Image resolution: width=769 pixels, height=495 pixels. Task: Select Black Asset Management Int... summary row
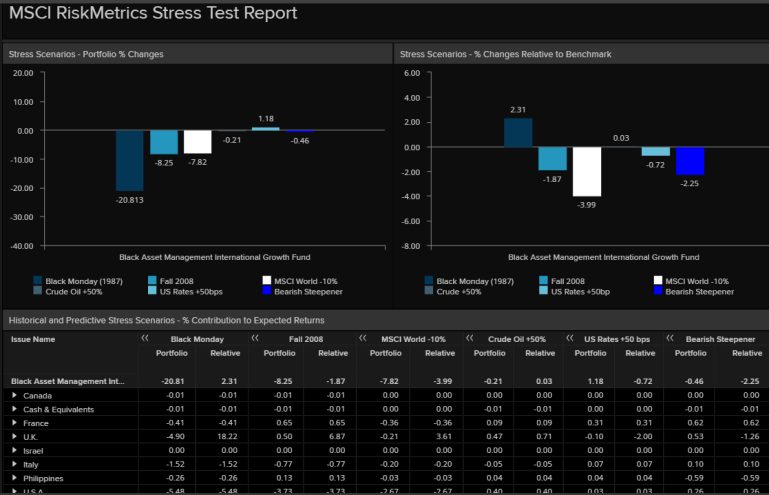click(384, 381)
